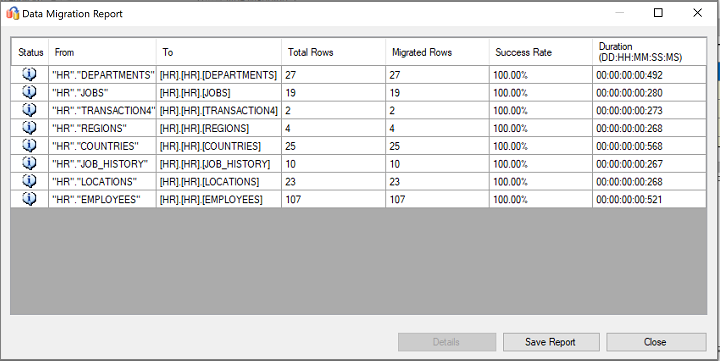Click the info status icon for JOB_HISTORY row
This screenshot has height=361, width=720.
coord(29,163)
